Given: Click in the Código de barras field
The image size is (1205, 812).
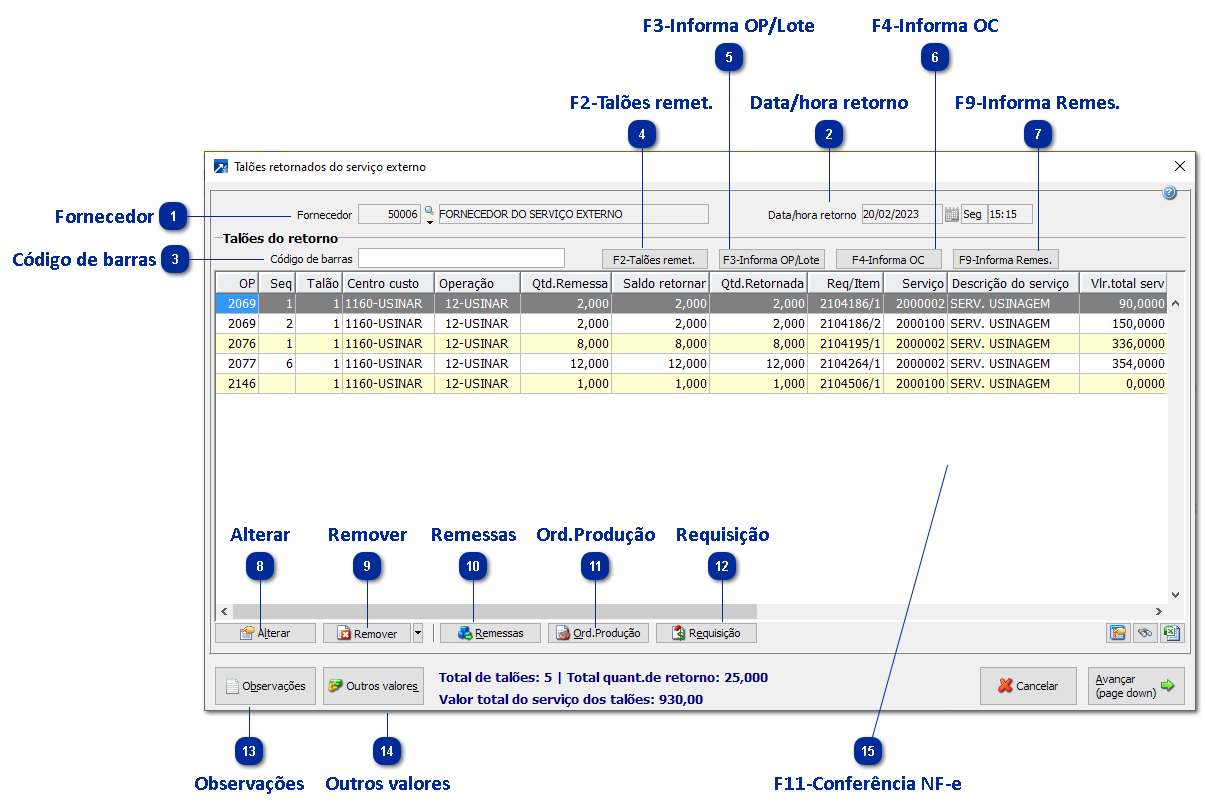Looking at the screenshot, I should point(461,259).
